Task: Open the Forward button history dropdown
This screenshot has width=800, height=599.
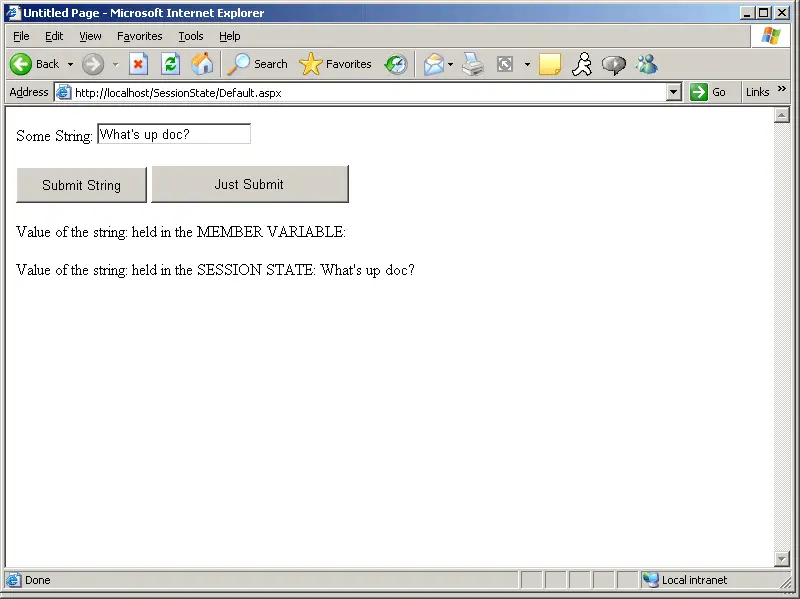Action: 115,65
